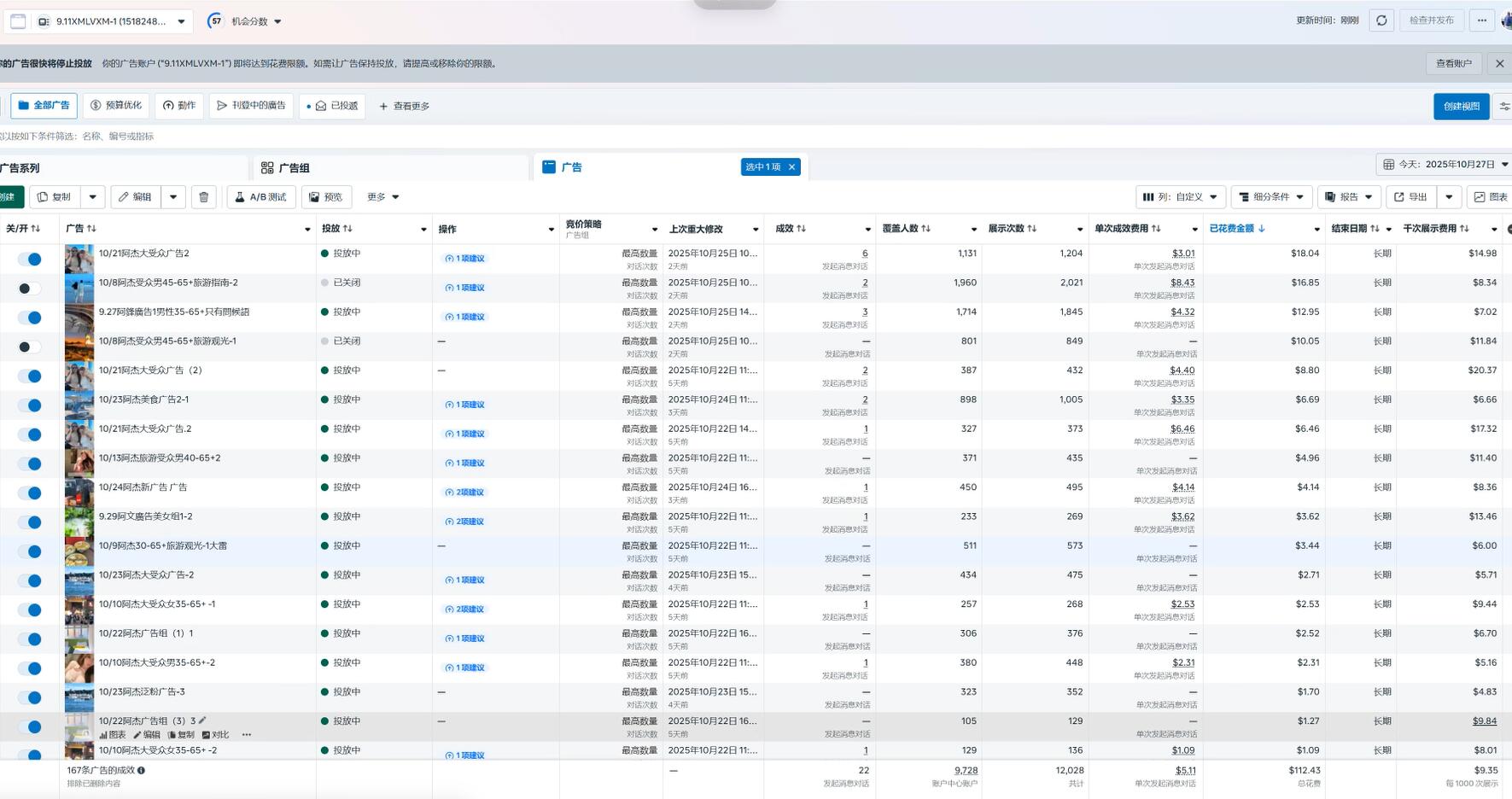Click the blue 创建视图 button
The image size is (1512, 799).
tap(1461, 107)
